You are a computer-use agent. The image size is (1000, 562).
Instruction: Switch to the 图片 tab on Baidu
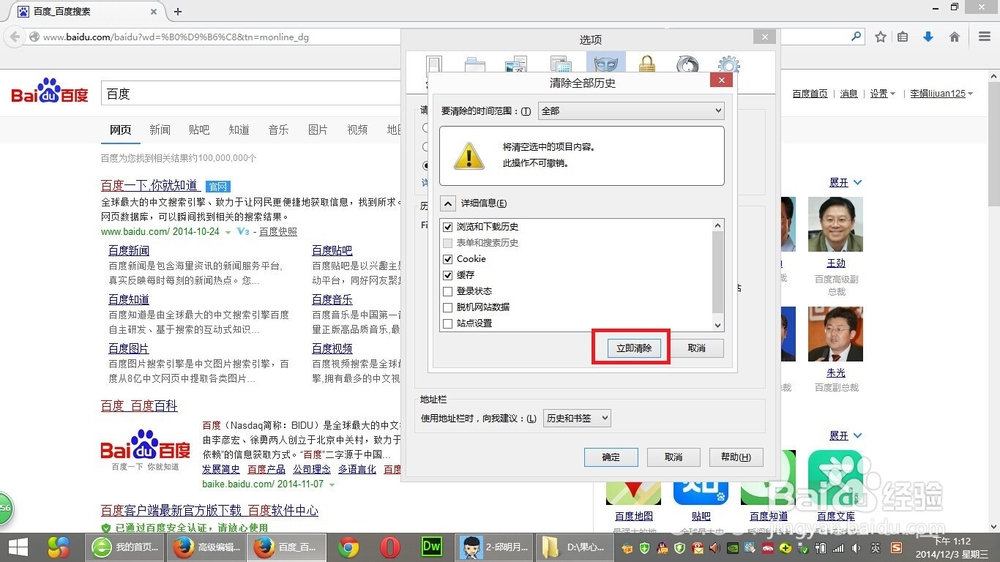(318, 130)
